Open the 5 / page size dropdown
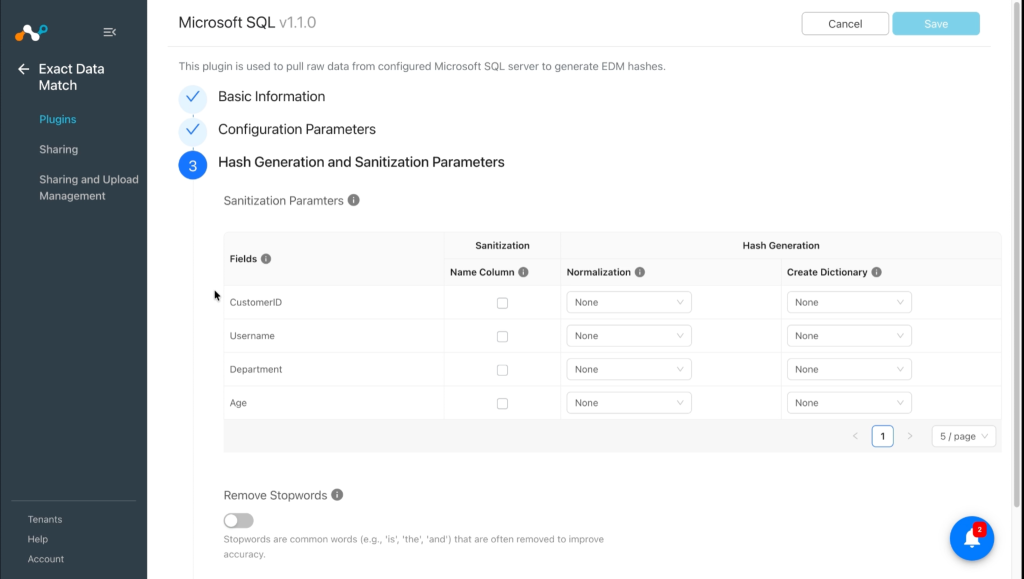The height and width of the screenshot is (579, 1024). 963,436
